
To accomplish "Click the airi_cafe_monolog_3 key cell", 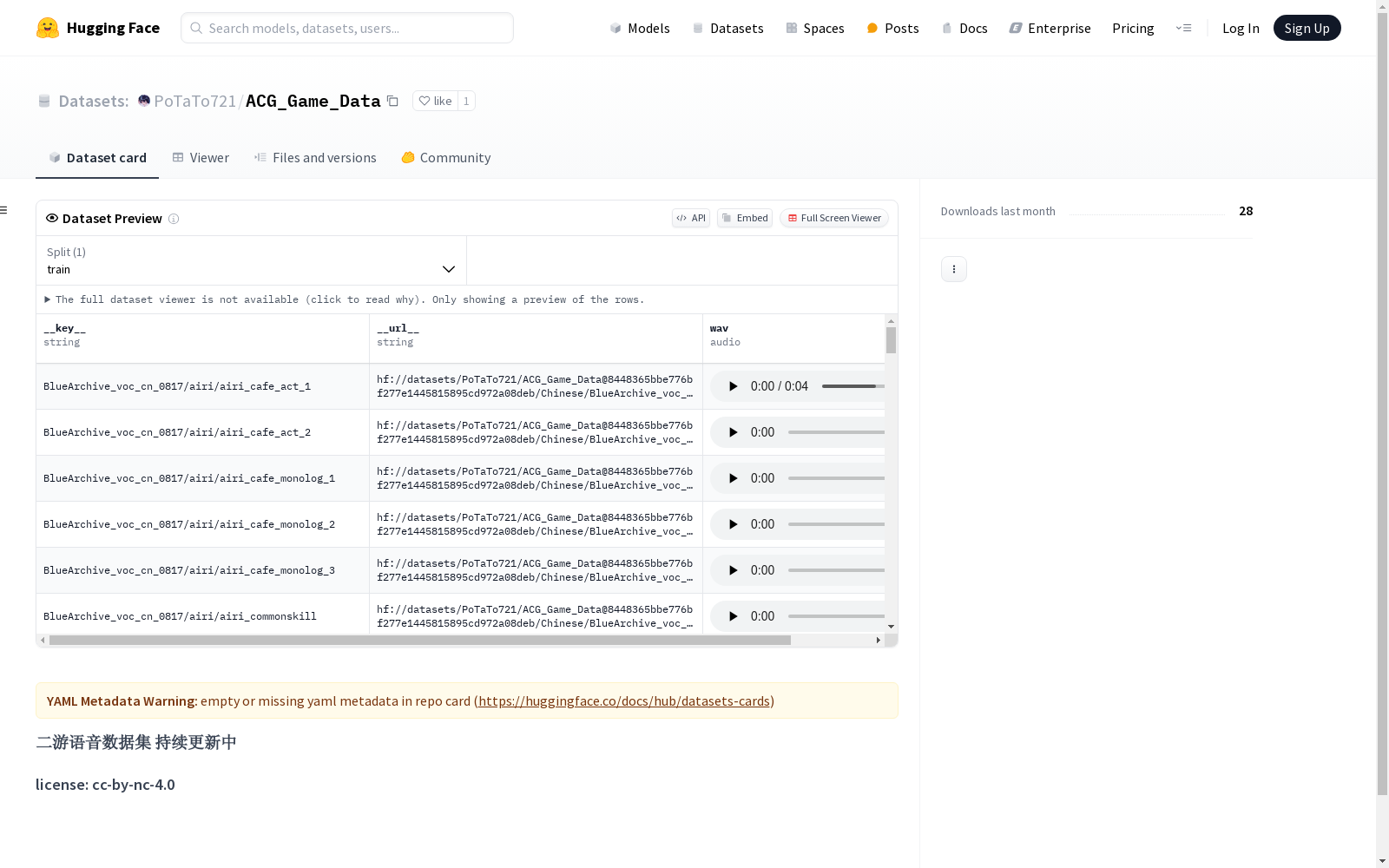I will (x=202, y=570).
